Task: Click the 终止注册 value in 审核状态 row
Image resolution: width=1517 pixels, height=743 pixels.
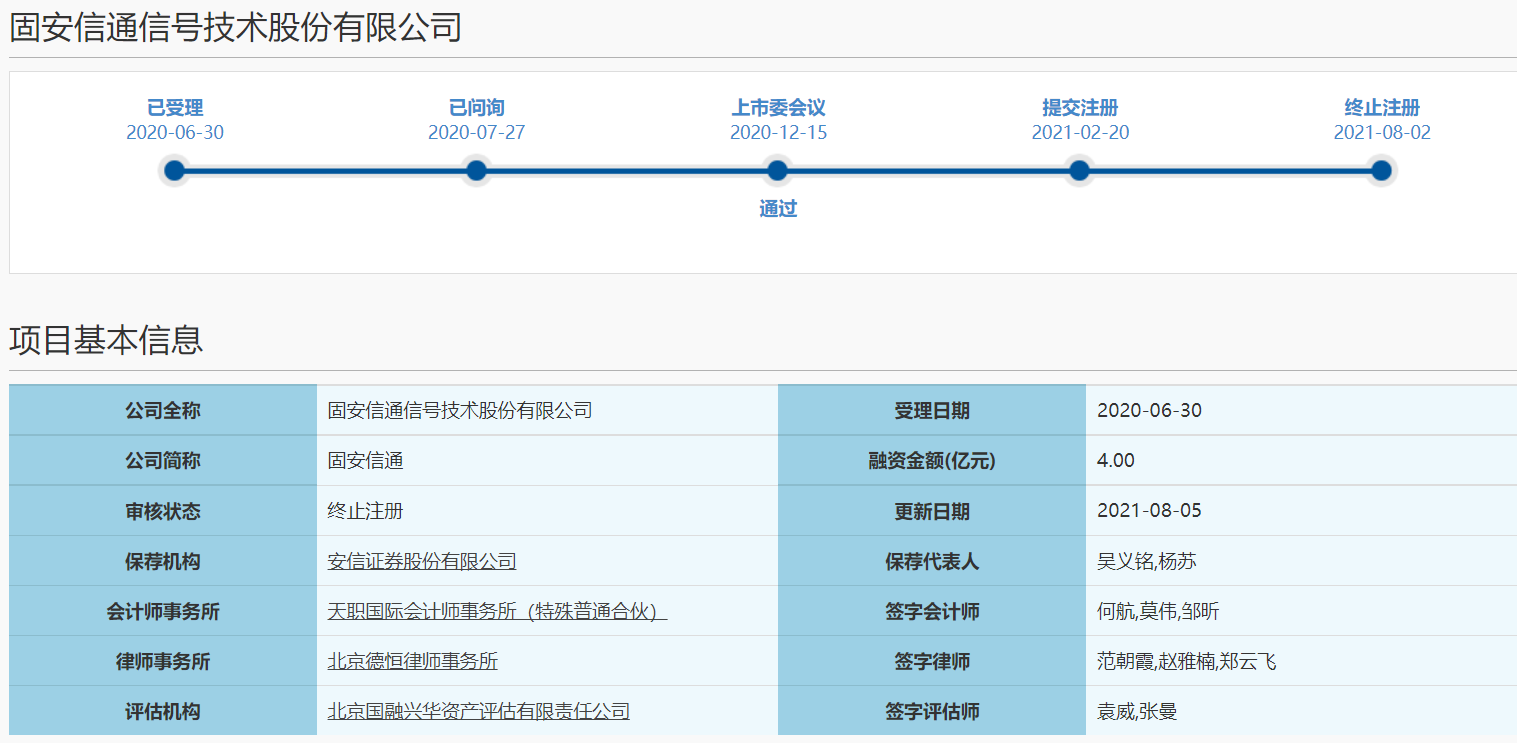Action: pos(365,511)
